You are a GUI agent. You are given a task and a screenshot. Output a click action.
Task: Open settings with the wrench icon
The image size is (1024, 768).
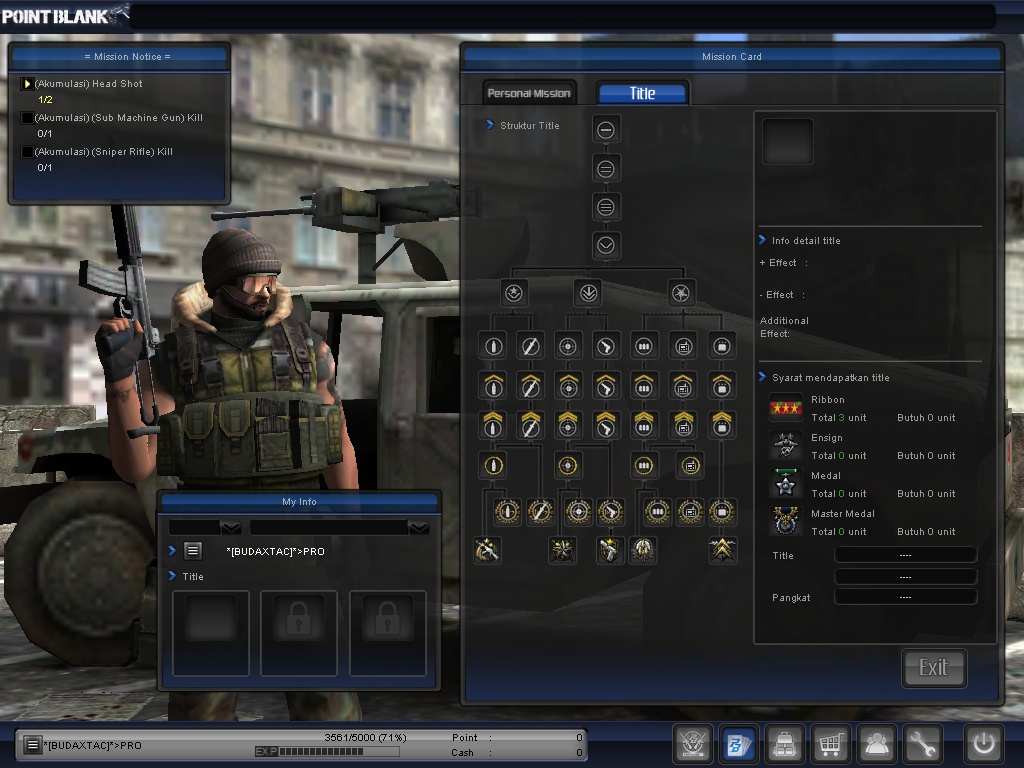pos(922,743)
